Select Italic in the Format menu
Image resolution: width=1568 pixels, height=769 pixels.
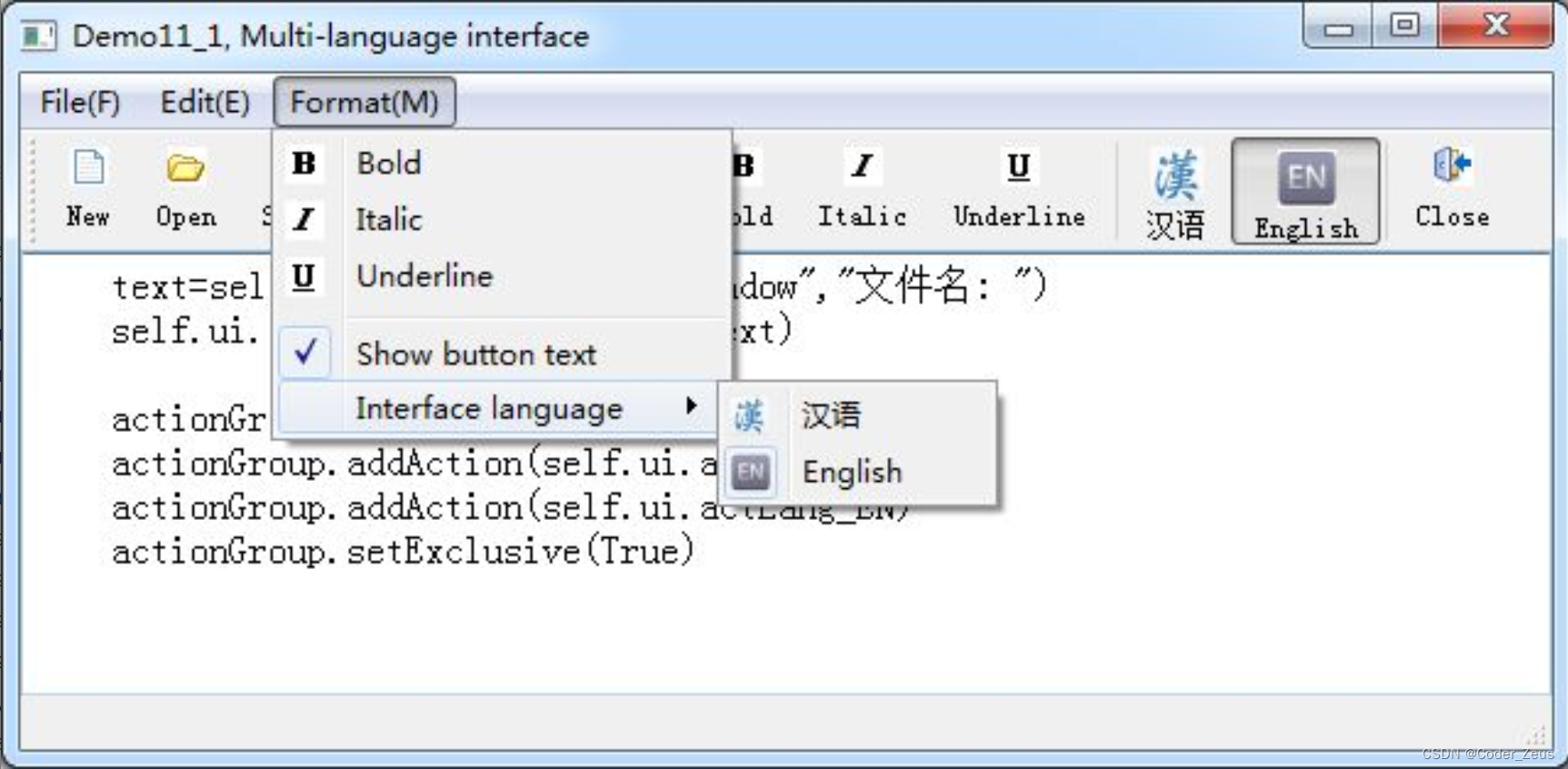[503, 220]
